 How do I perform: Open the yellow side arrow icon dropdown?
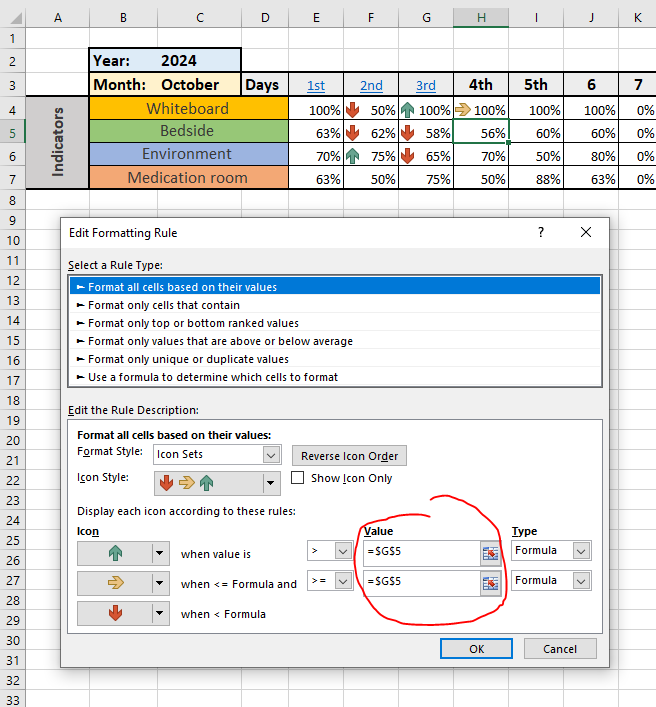click(x=159, y=583)
